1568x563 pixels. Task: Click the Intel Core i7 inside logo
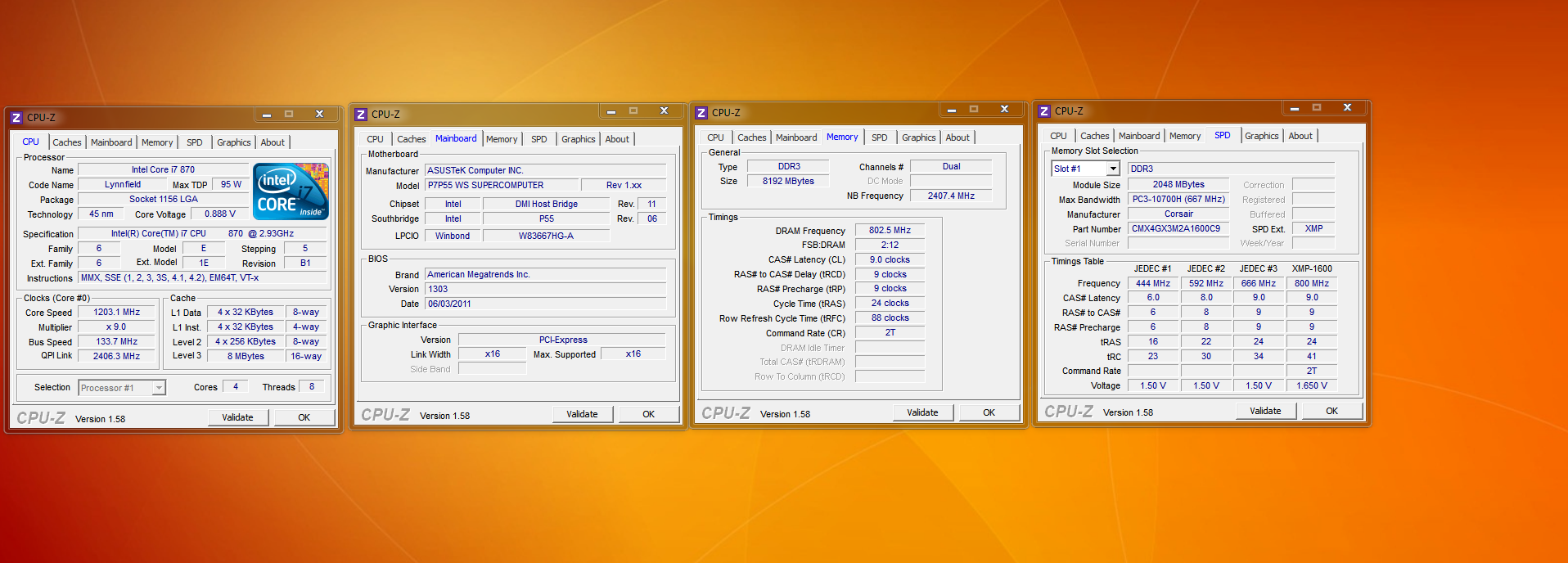[292, 191]
